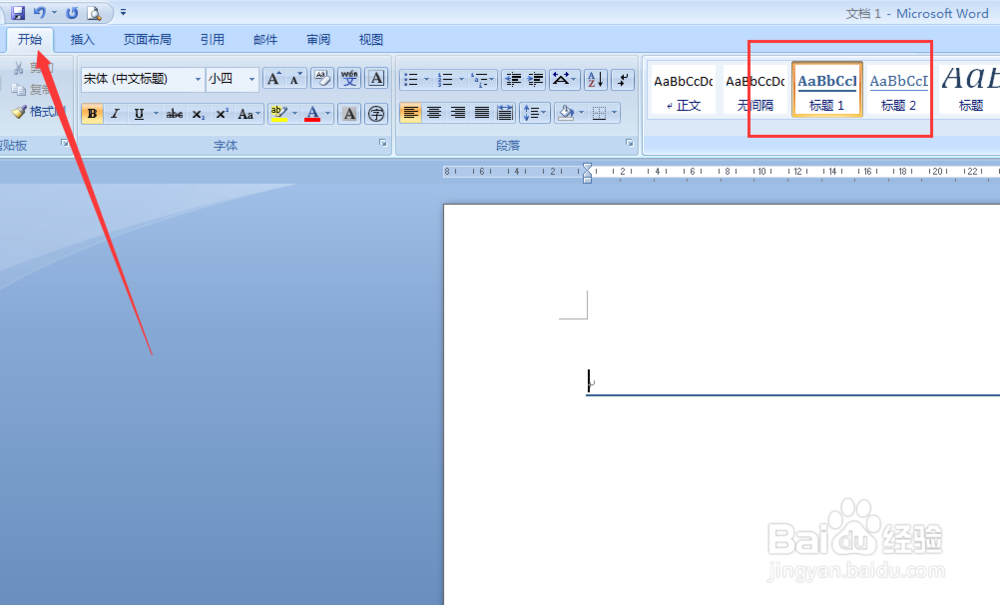1000x605 pixels.
Task: Click the Format Painter button
Action: 38,112
